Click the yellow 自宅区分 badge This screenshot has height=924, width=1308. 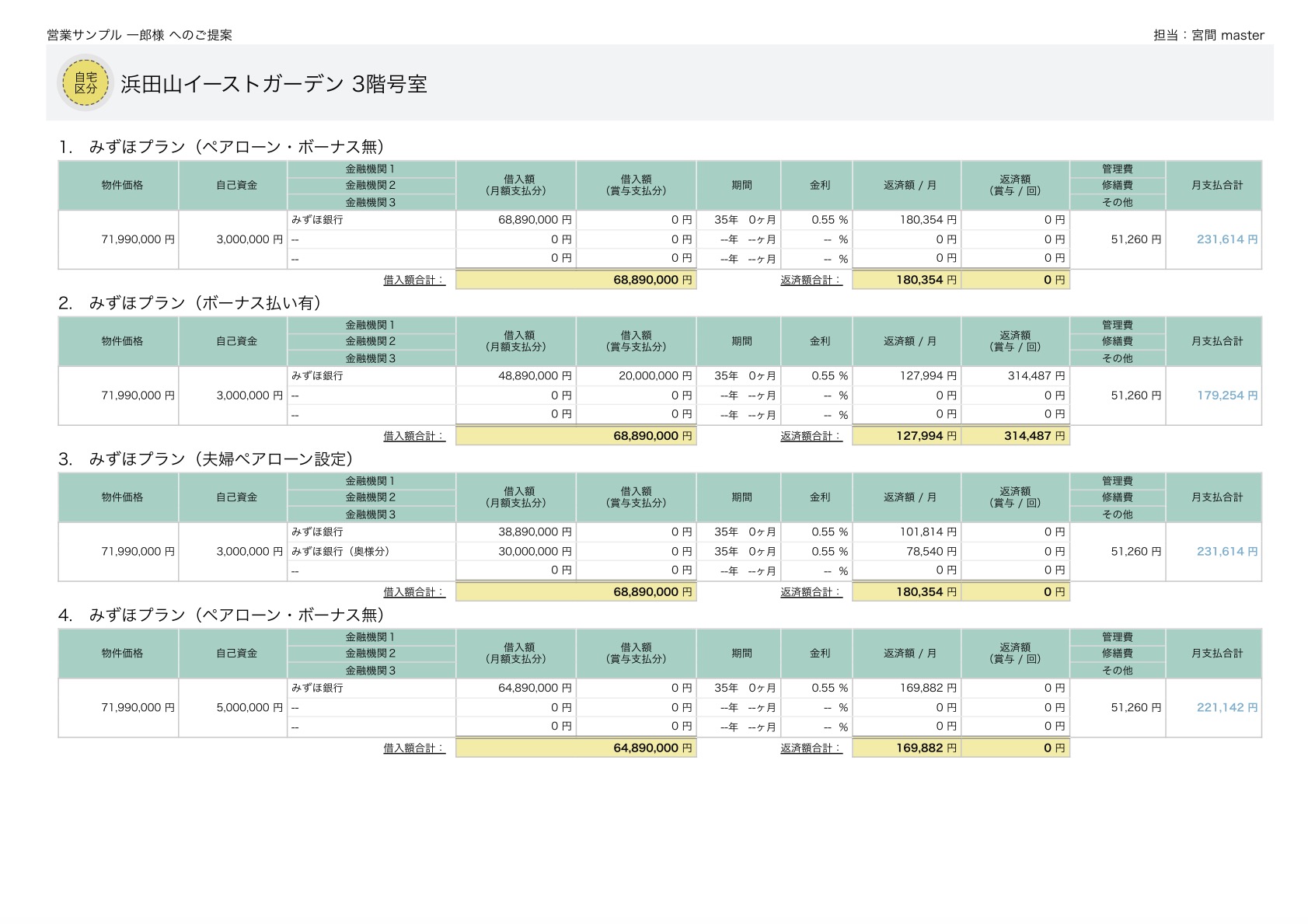pyautogui.click(x=85, y=82)
